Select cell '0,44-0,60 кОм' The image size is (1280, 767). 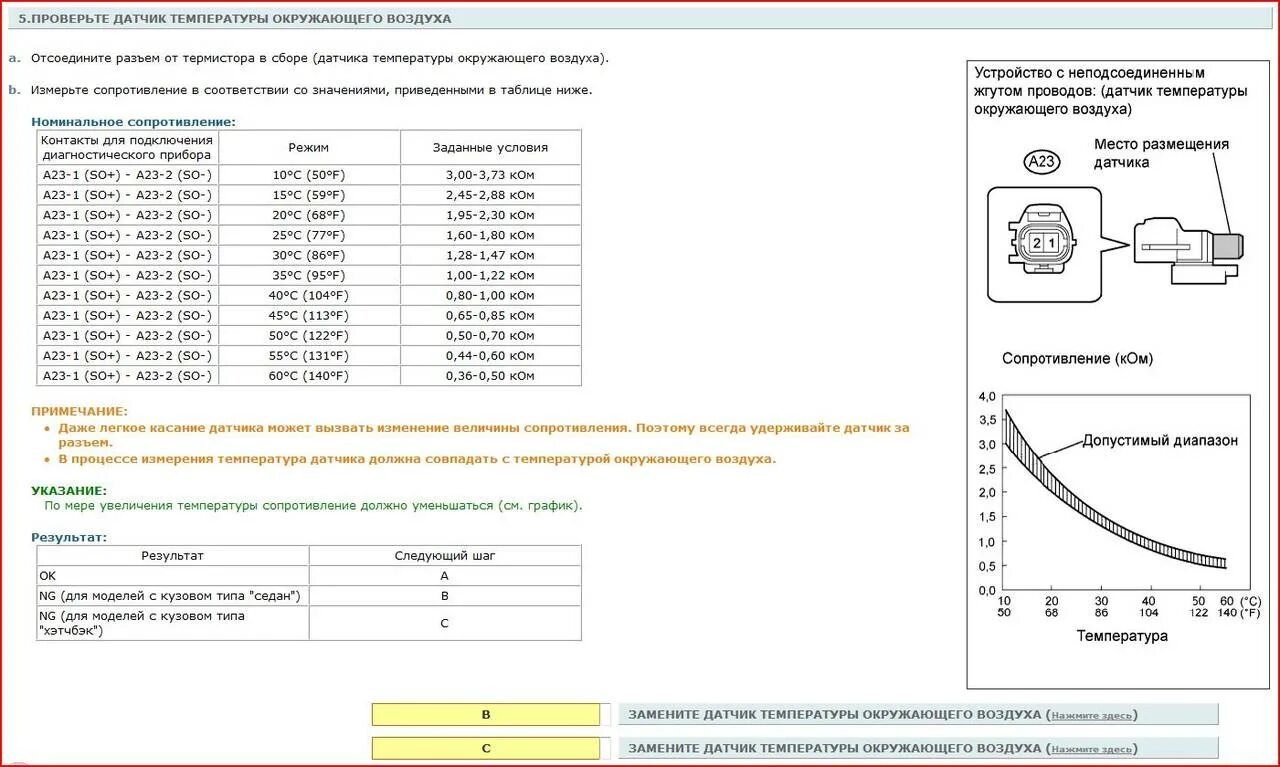tap(490, 355)
